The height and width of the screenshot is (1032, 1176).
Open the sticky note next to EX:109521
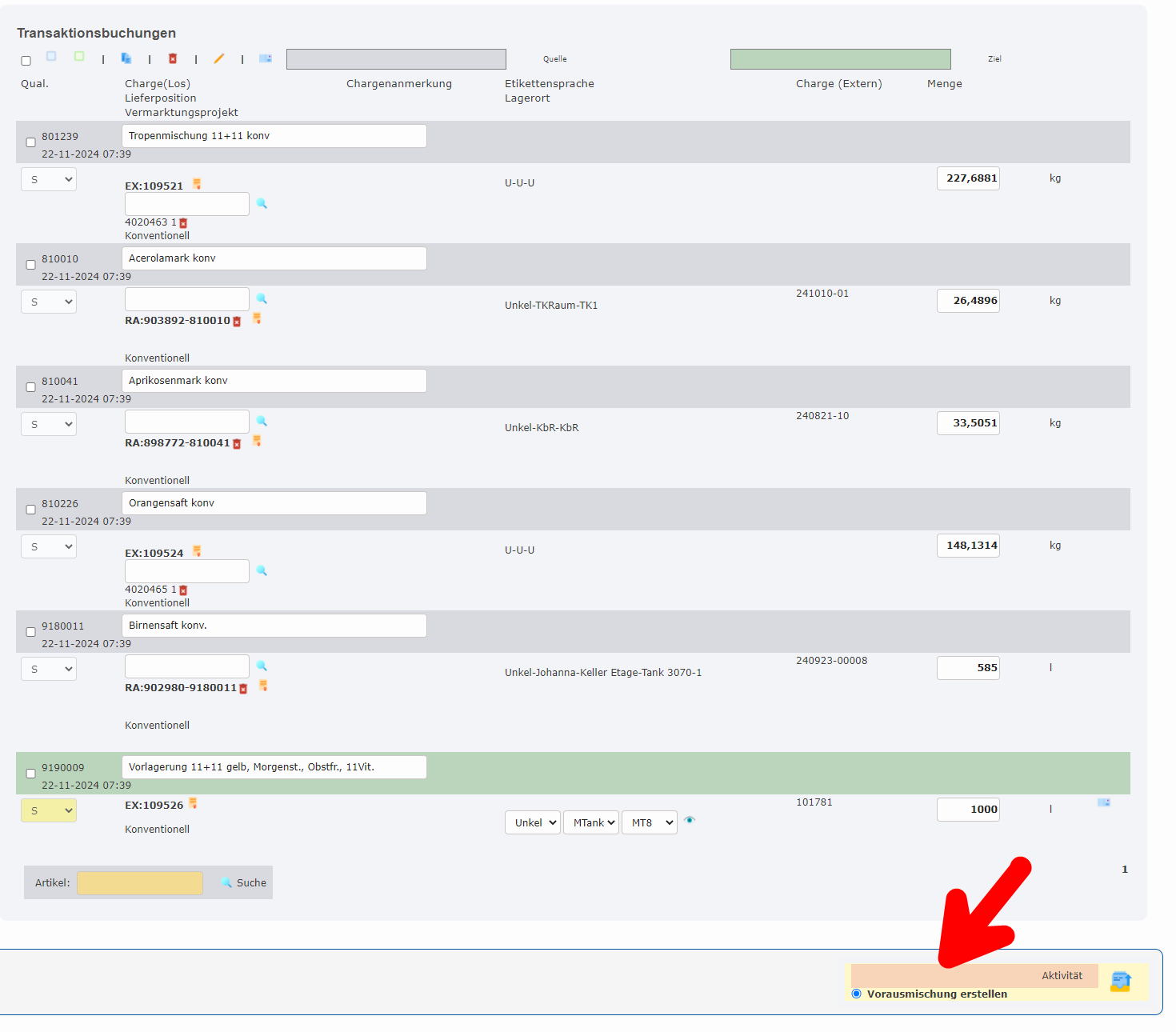click(197, 183)
